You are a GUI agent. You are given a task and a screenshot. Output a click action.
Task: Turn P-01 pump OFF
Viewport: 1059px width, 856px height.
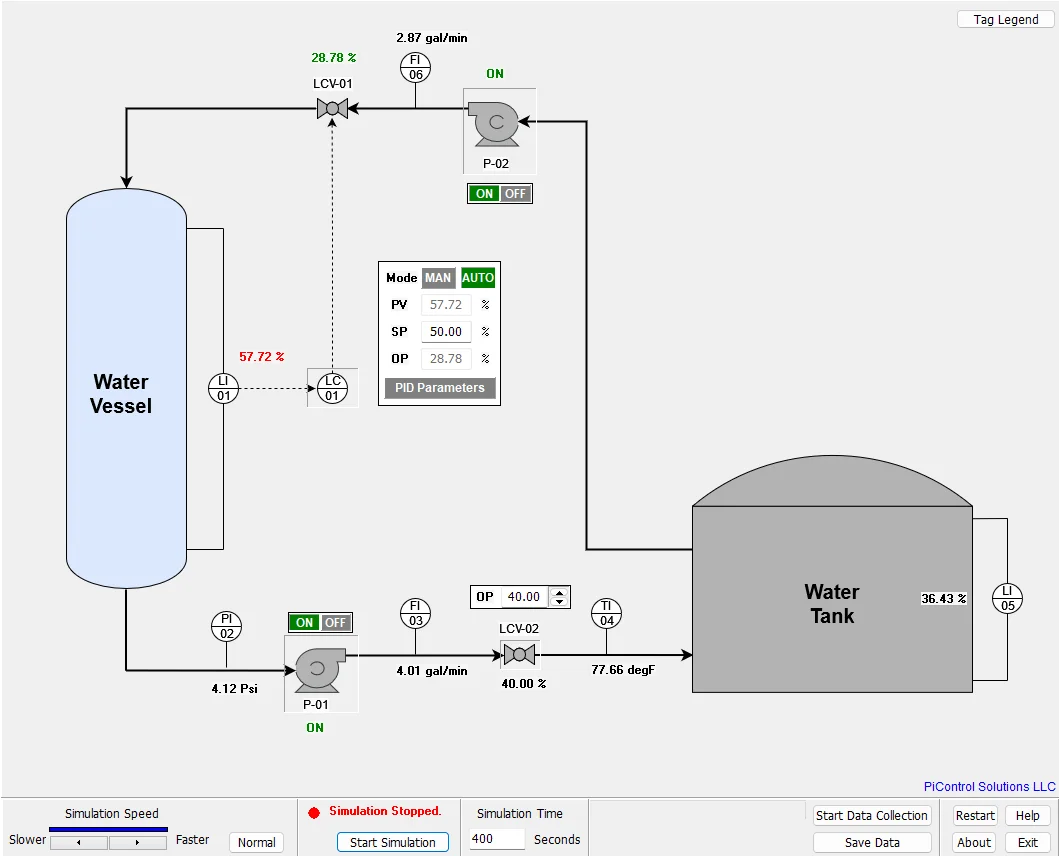336,622
